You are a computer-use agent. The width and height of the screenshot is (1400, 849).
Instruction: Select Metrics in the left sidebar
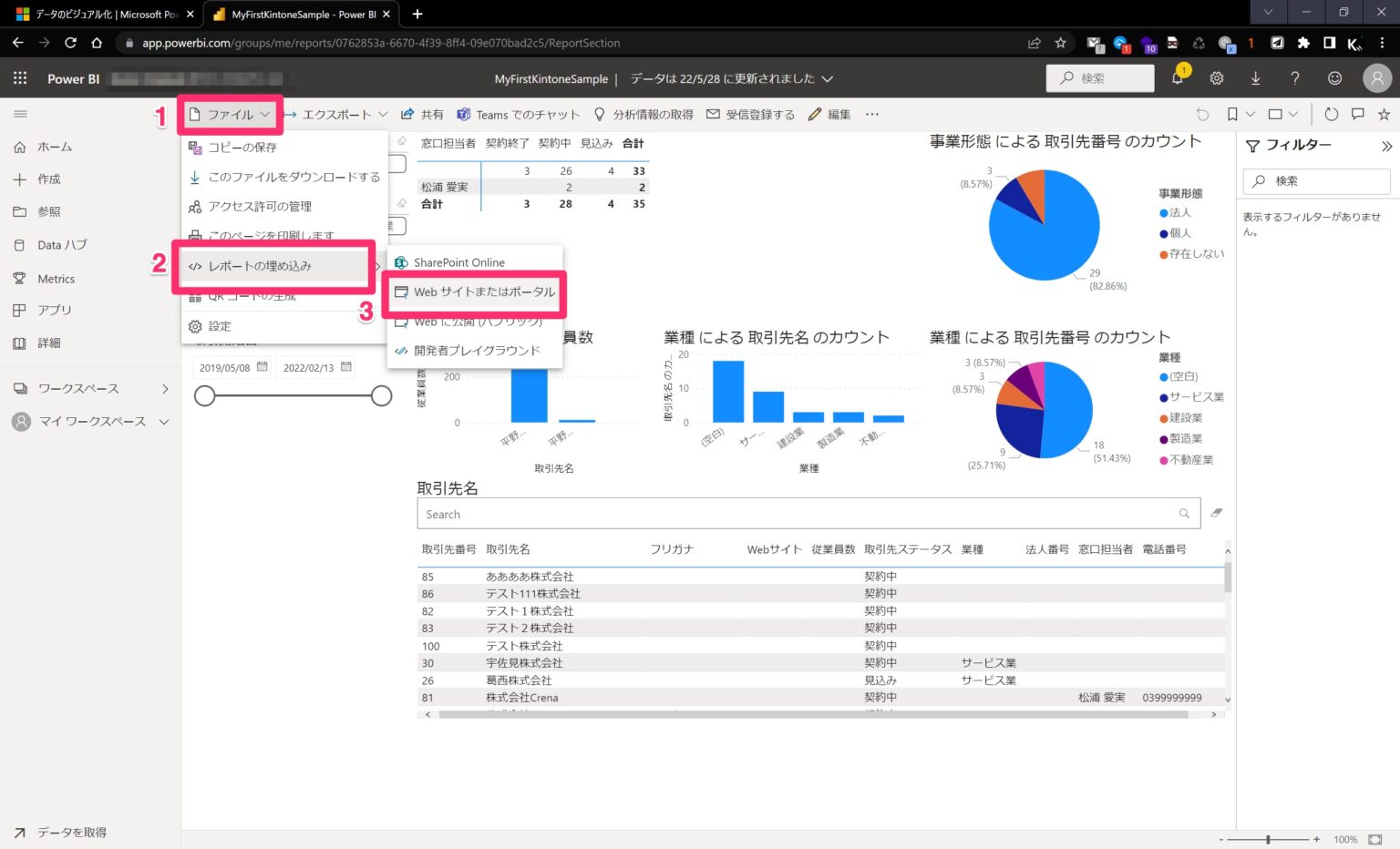[56, 278]
